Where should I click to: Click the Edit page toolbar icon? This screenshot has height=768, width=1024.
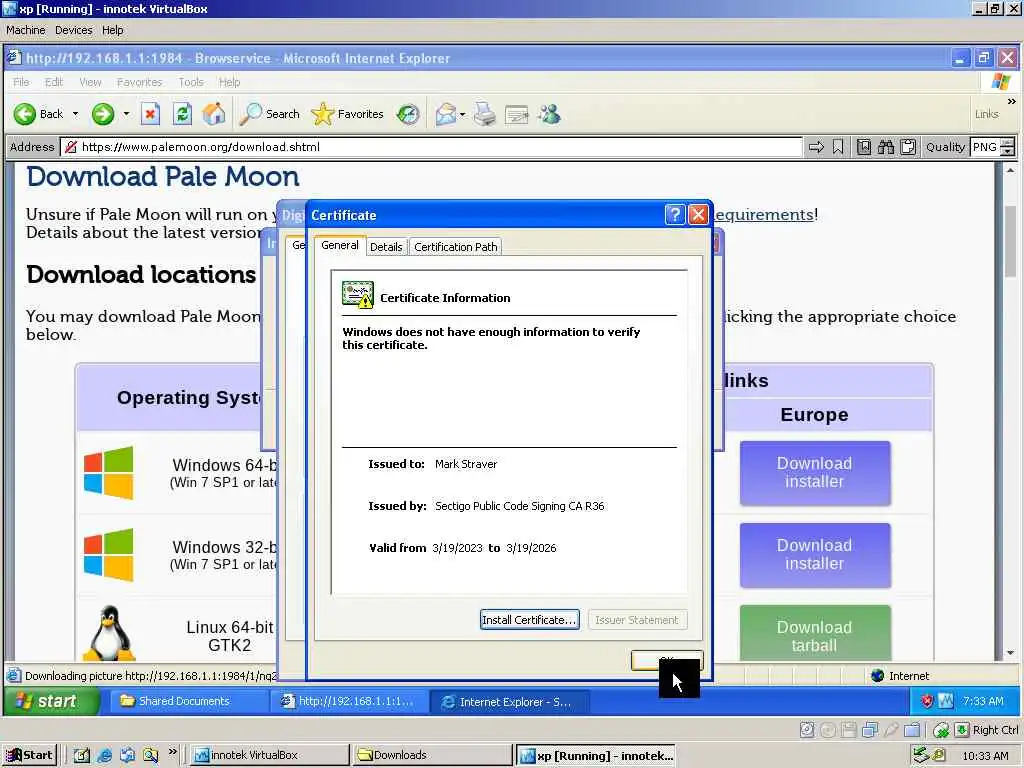[x=517, y=115]
